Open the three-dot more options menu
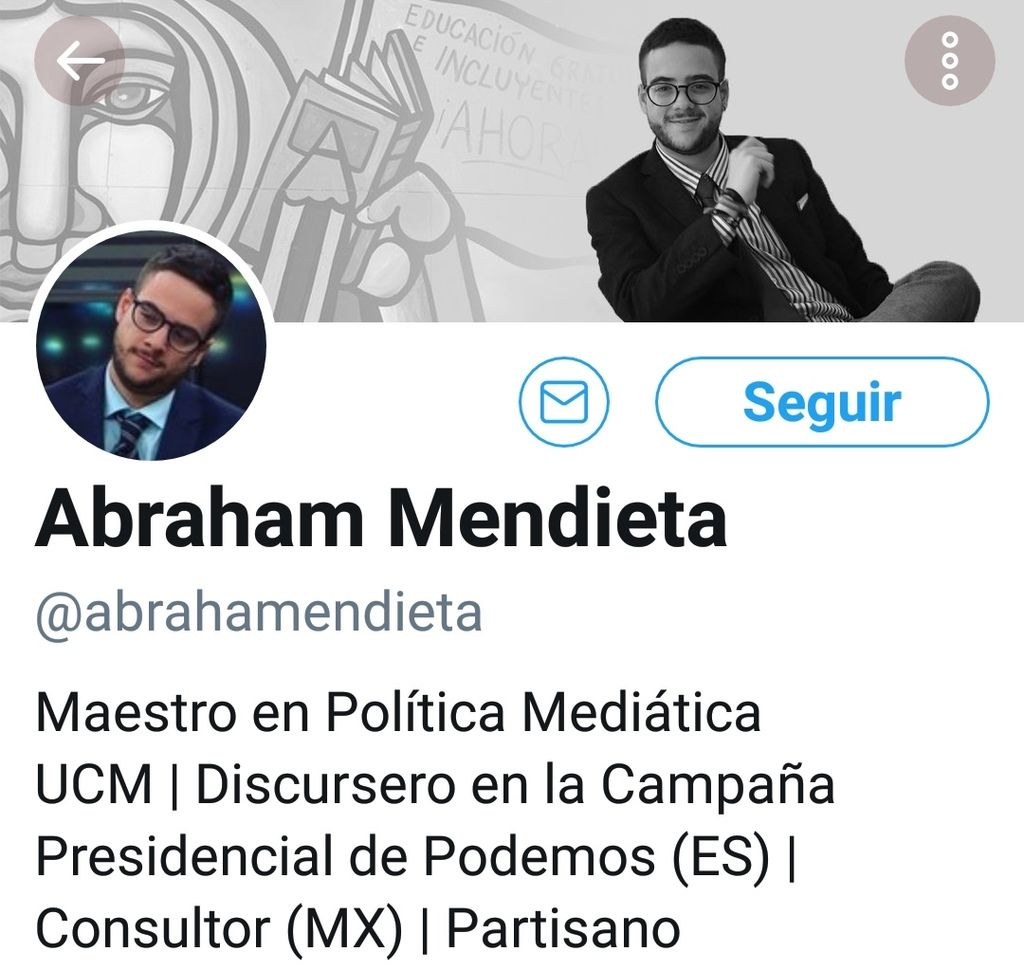Image resolution: width=1024 pixels, height=970 pixels. pyautogui.click(x=950, y=61)
